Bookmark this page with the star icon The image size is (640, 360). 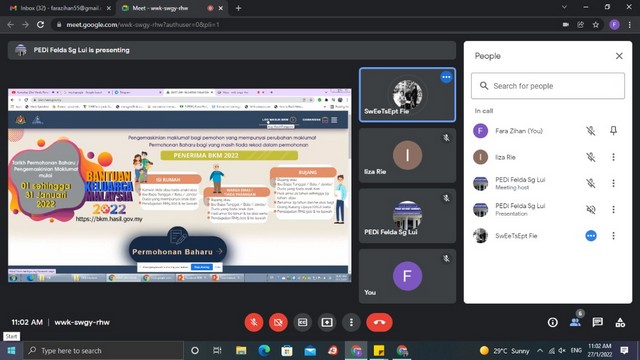[596, 24]
